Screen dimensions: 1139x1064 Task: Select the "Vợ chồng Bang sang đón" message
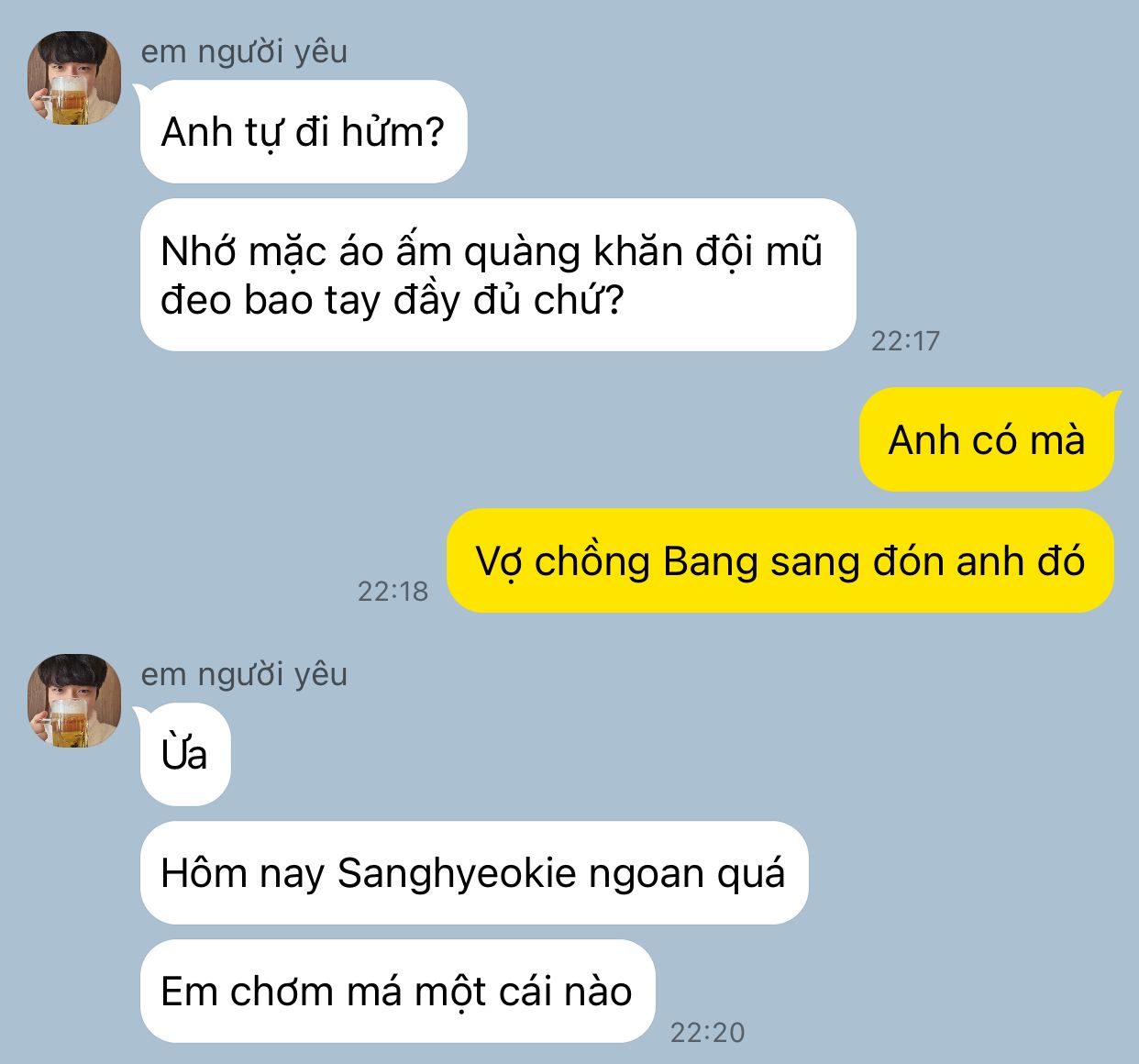[x=780, y=560]
